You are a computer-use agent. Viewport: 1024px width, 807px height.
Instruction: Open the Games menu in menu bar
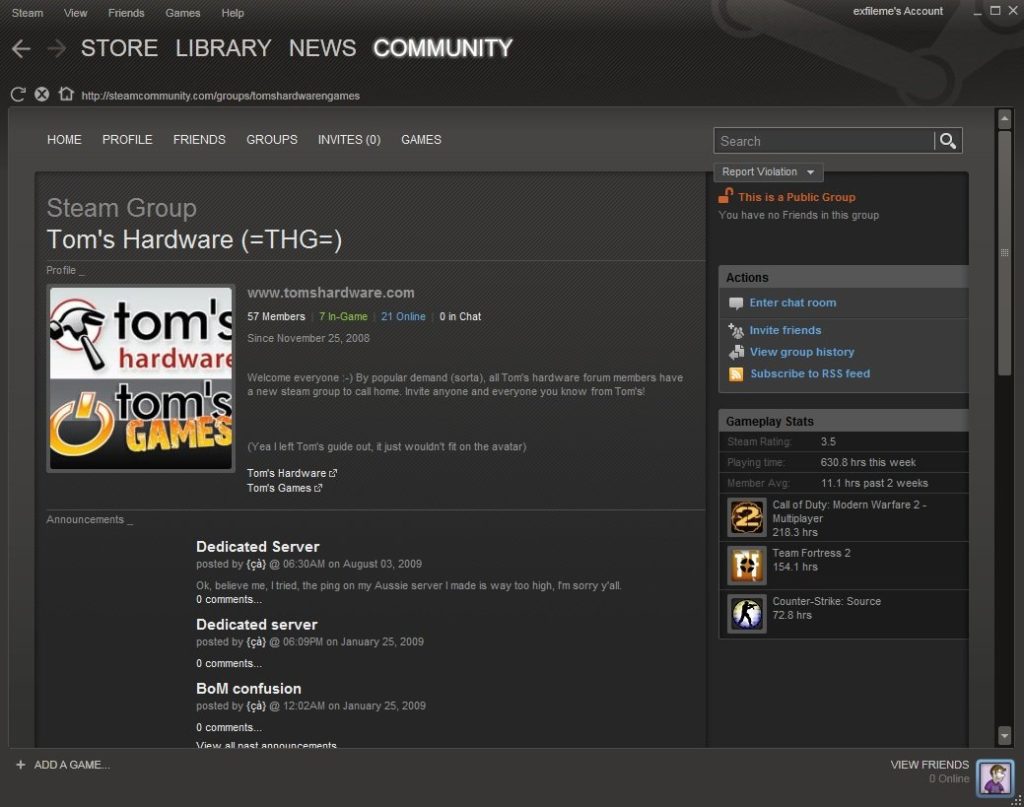[183, 13]
